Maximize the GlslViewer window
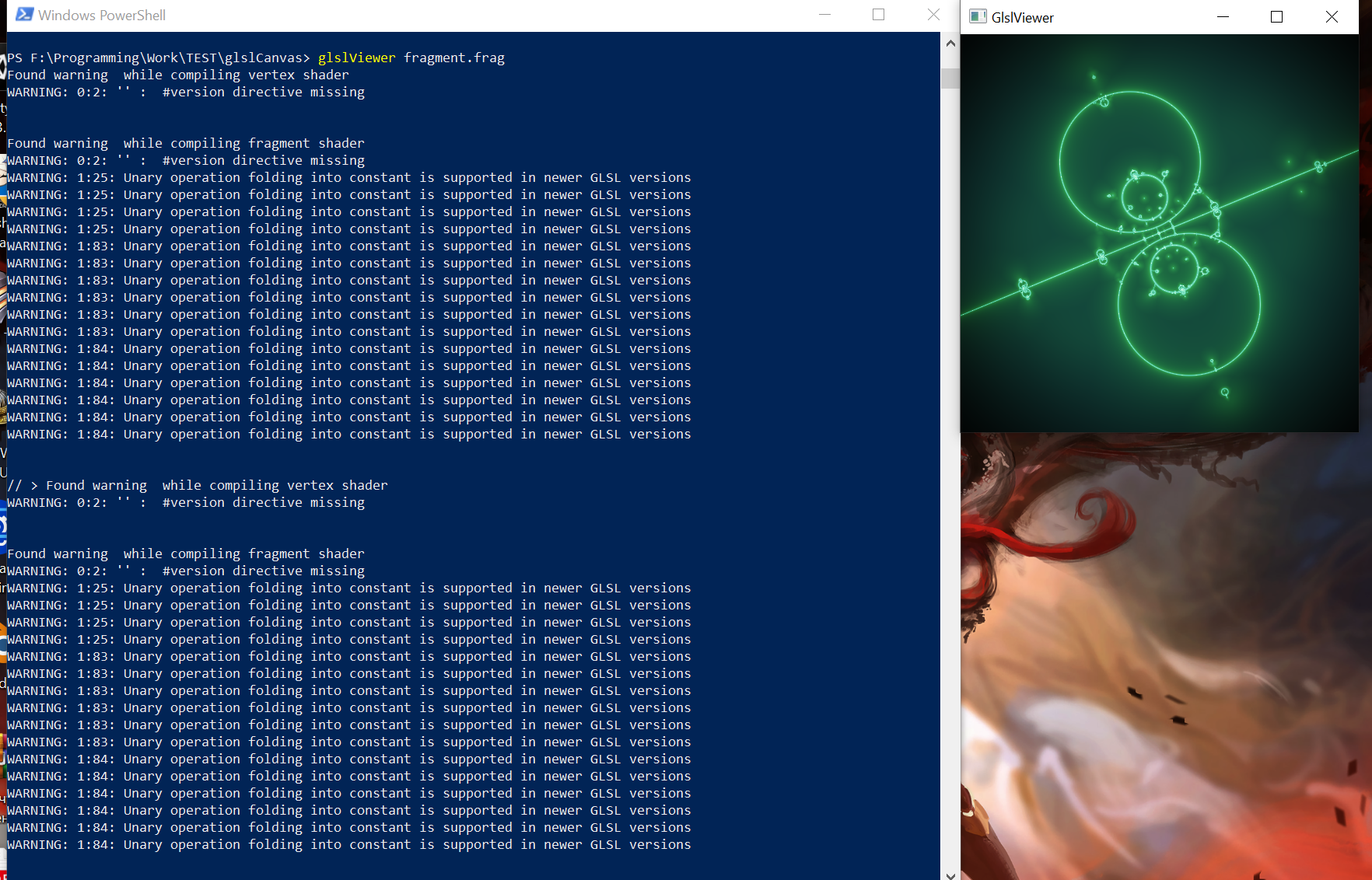The height and width of the screenshot is (880, 1372). (1276, 16)
